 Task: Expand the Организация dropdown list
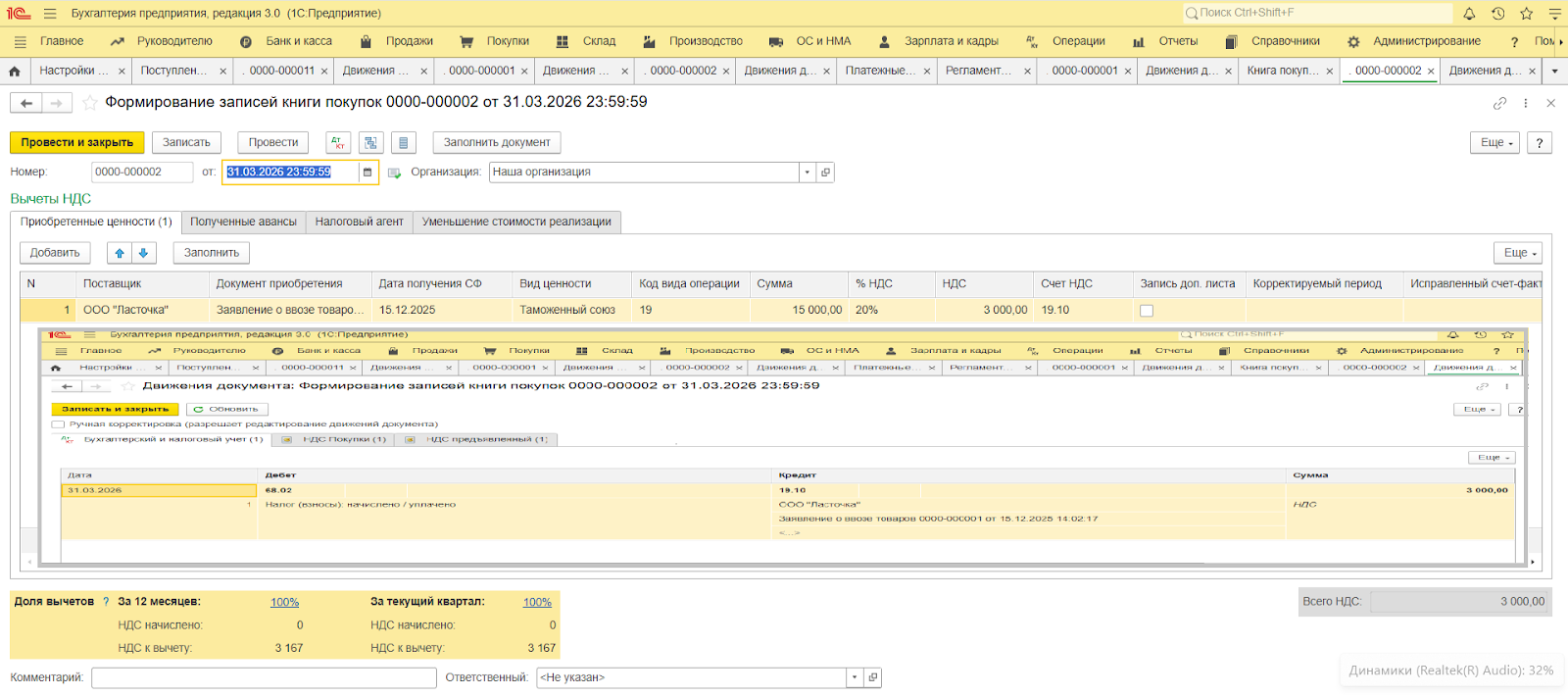coord(808,173)
